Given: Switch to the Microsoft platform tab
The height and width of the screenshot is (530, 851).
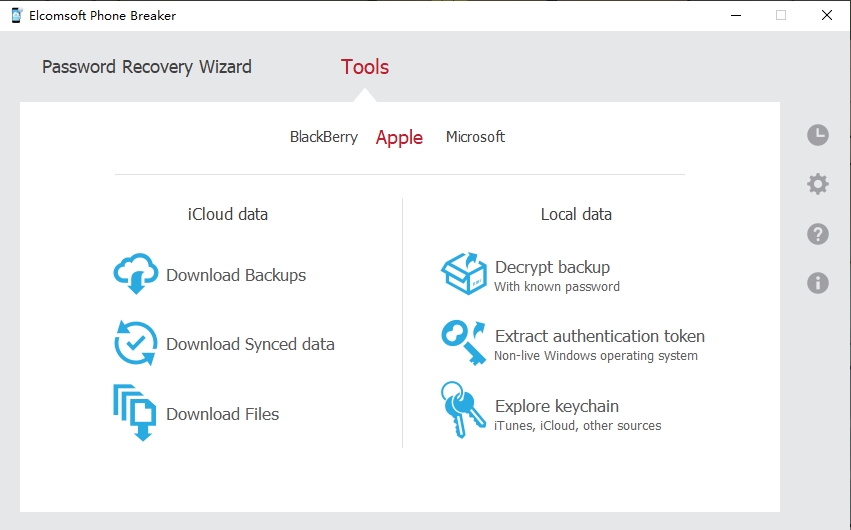Looking at the screenshot, I should click(x=475, y=137).
